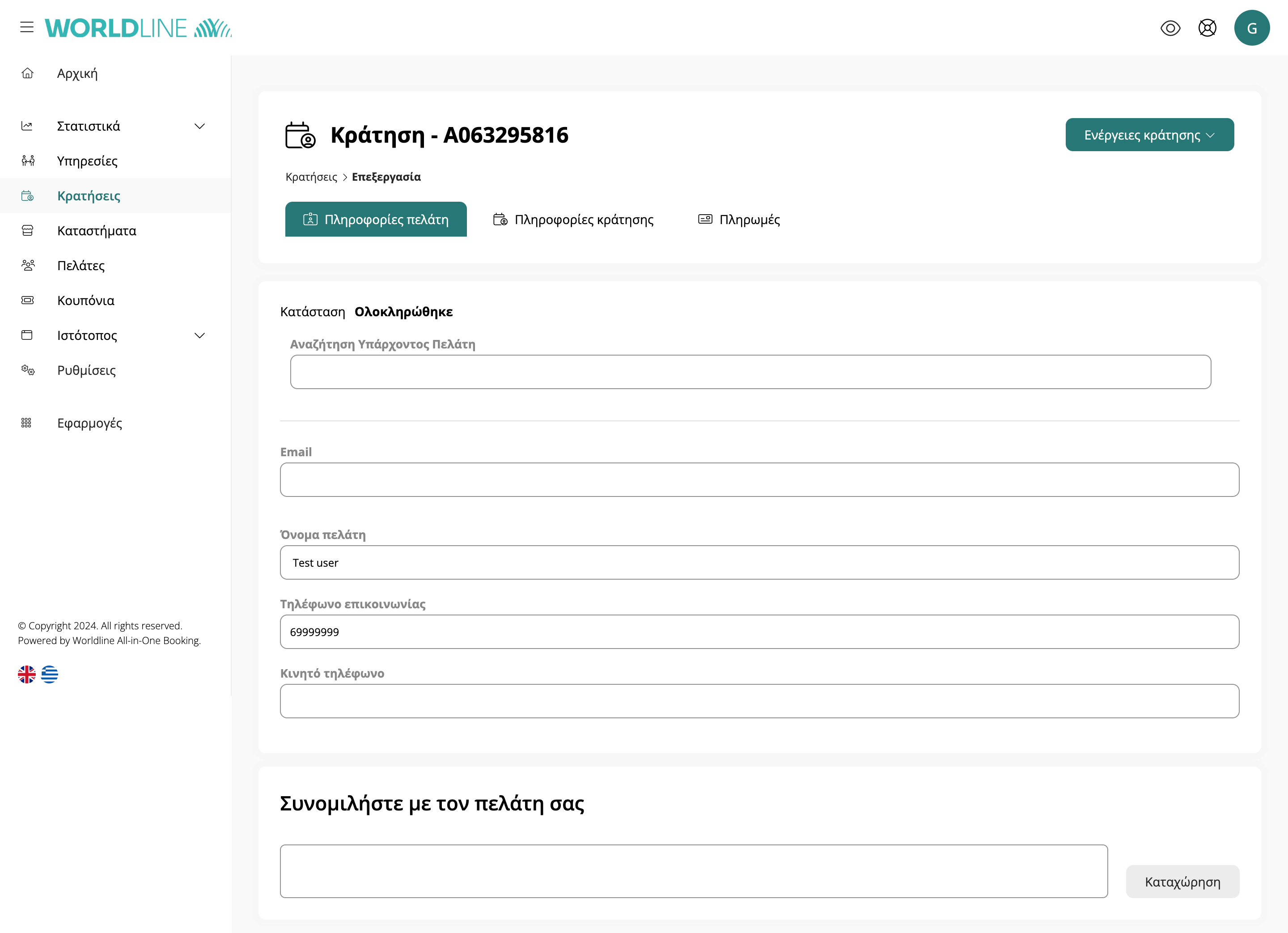Screen dimensions: 1288x933
Task: Click the Εφαρμογές grid icon
Action: (26, 423)
